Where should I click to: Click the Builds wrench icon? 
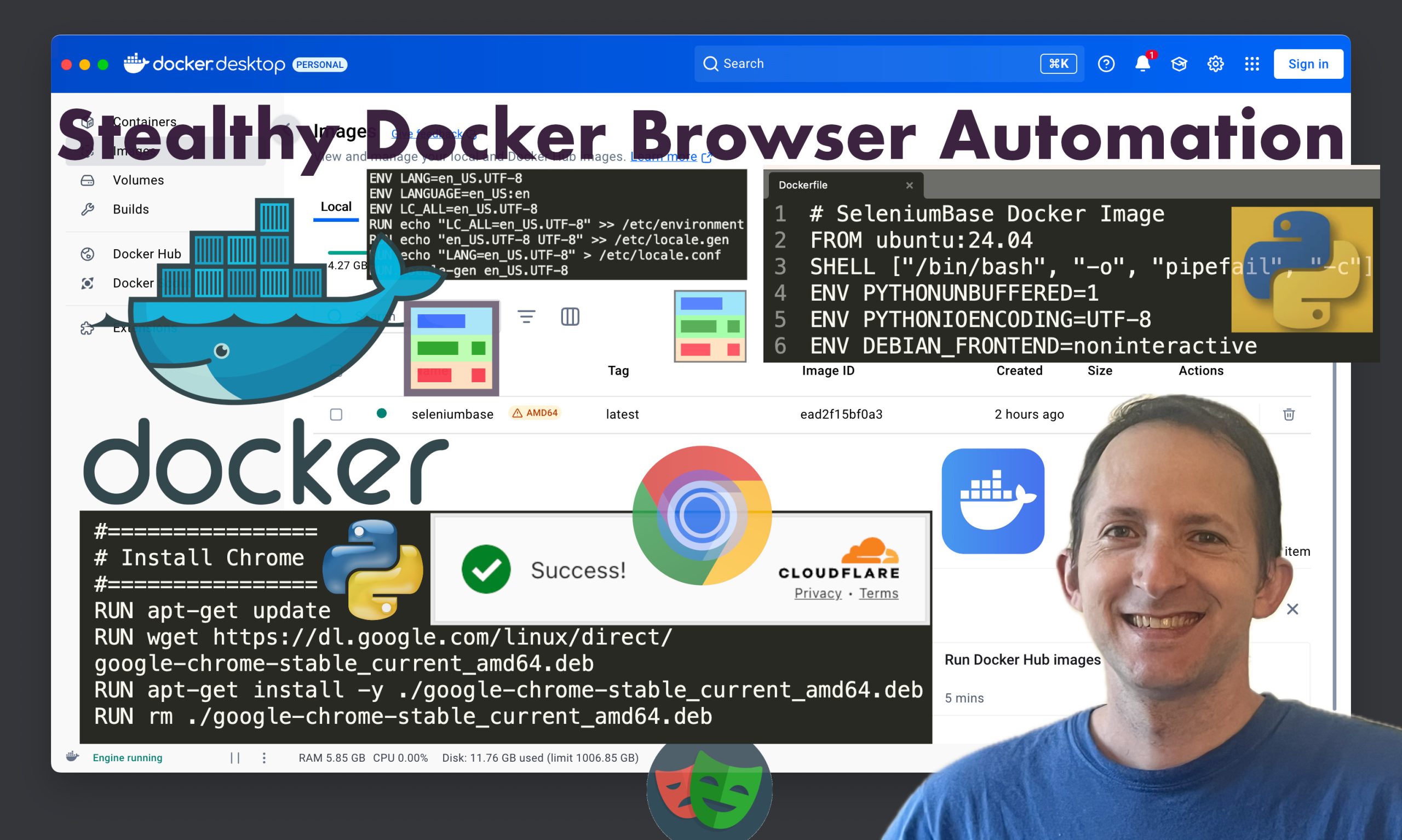click(x=87, y=209)
